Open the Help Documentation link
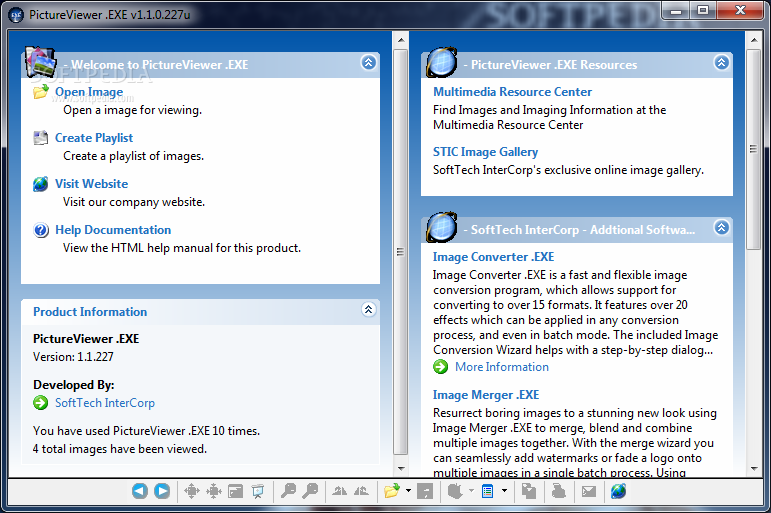The height and width of the screenshot is (513, 771). click(x=113, y=230)
